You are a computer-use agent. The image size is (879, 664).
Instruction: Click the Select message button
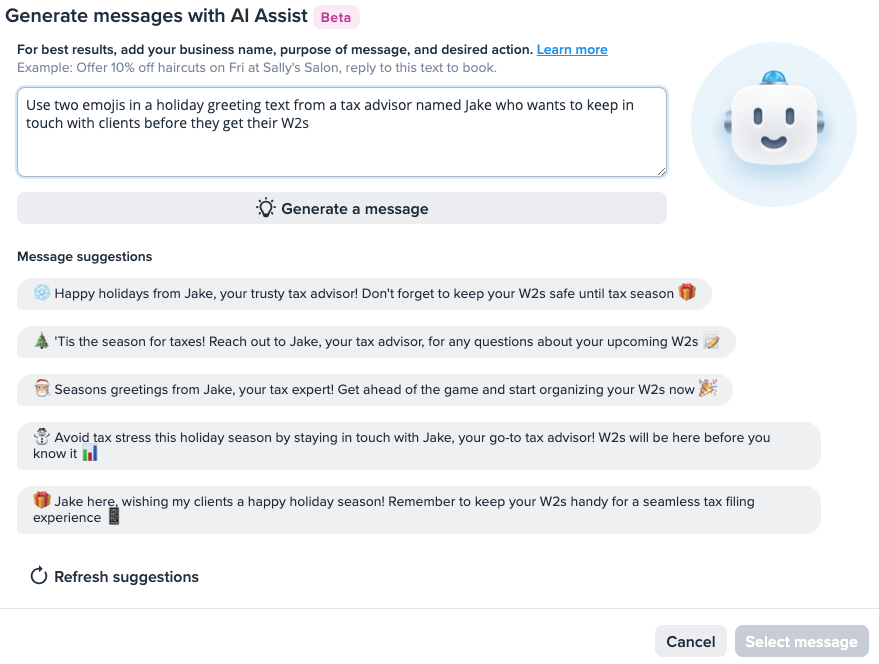[x=801, y=641]
